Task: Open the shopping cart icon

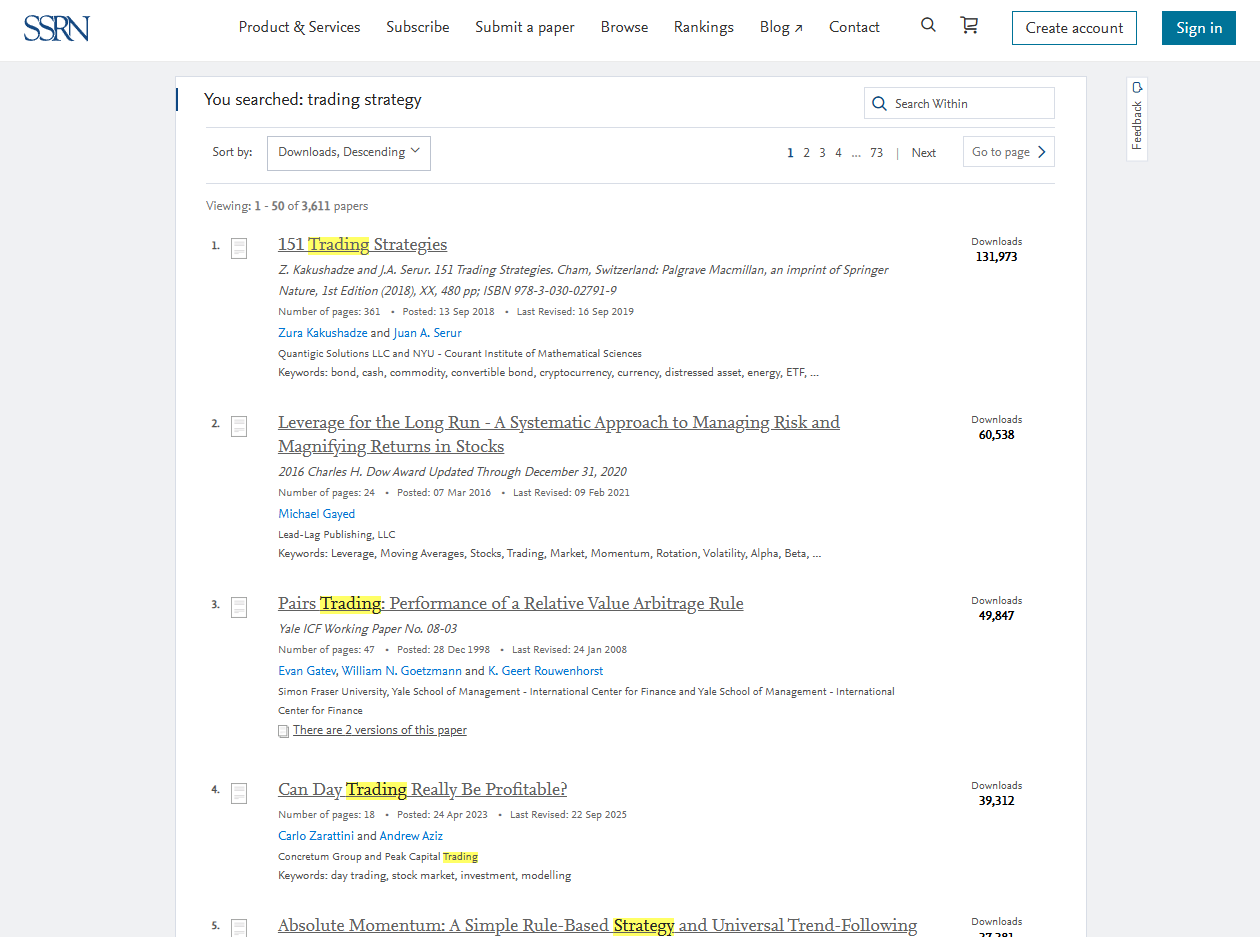Action: 969,25
